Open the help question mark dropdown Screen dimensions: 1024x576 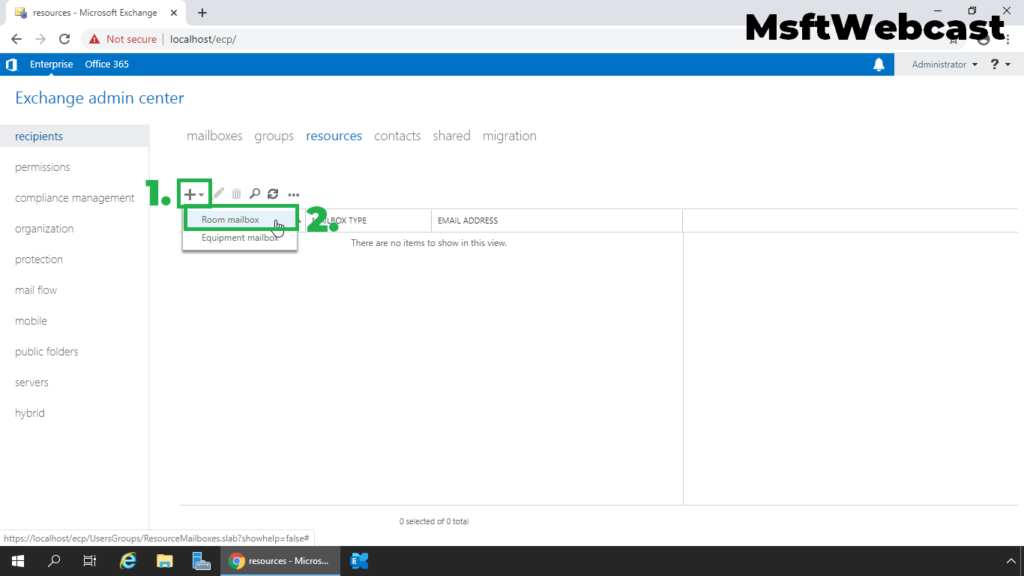pyautogui.click(x=1000, y=64)
